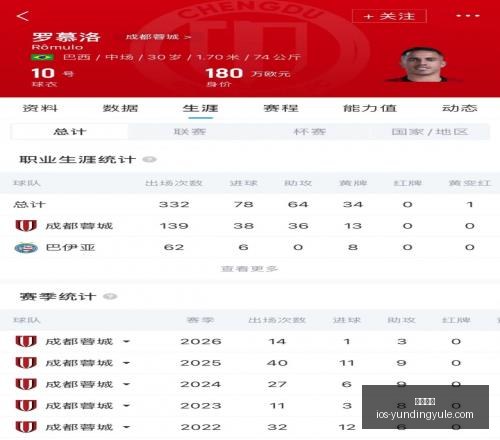Image resolution: width=500 pixels, height=440 pixels.
Task: Click the 赛季 column header
Action: pos(200,320)
